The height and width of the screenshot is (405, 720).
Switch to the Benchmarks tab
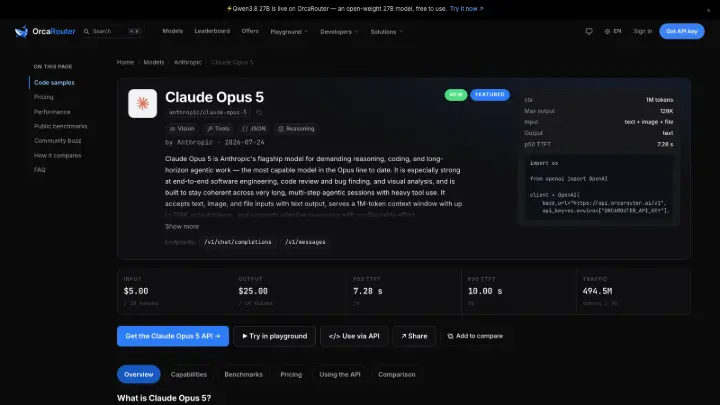[243, 374]
